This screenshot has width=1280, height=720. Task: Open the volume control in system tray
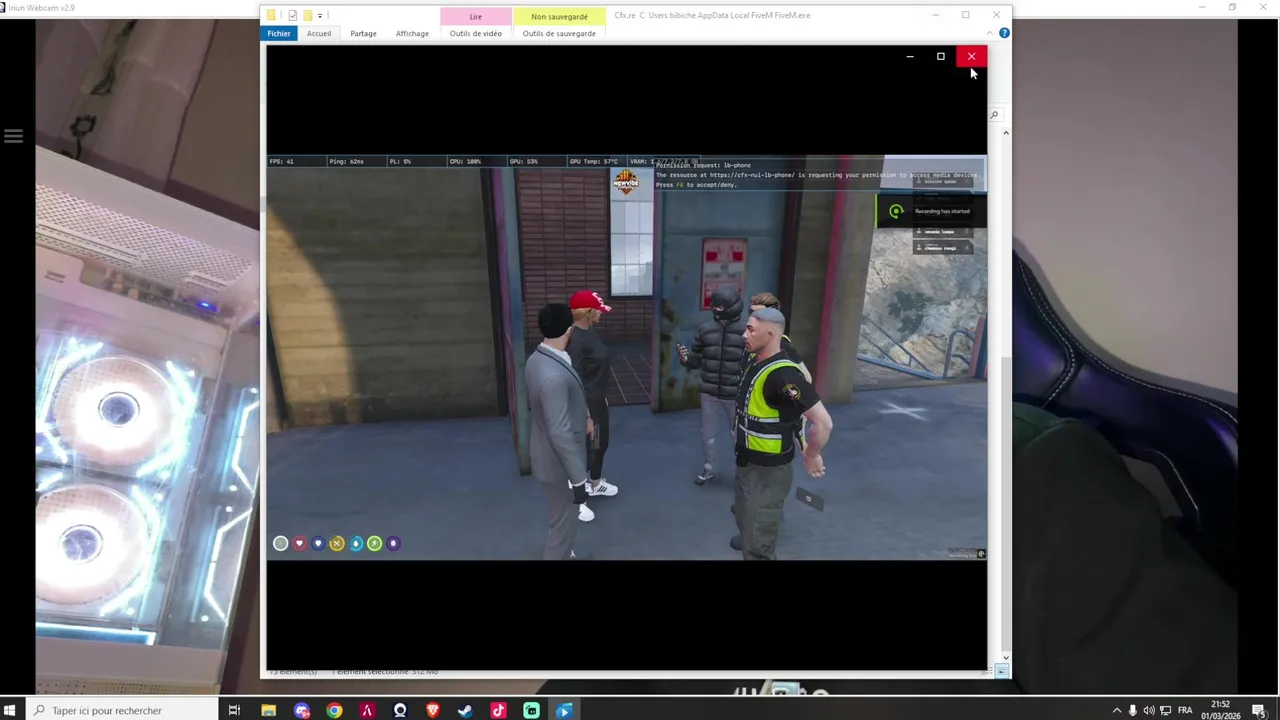tap(1149, 710)
